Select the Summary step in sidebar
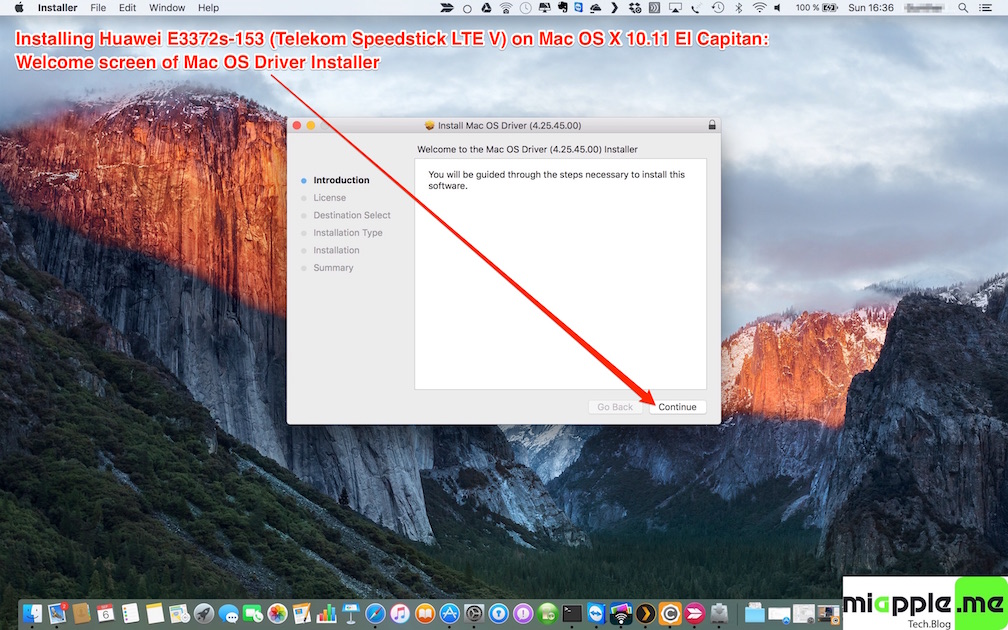 (333, 267)
